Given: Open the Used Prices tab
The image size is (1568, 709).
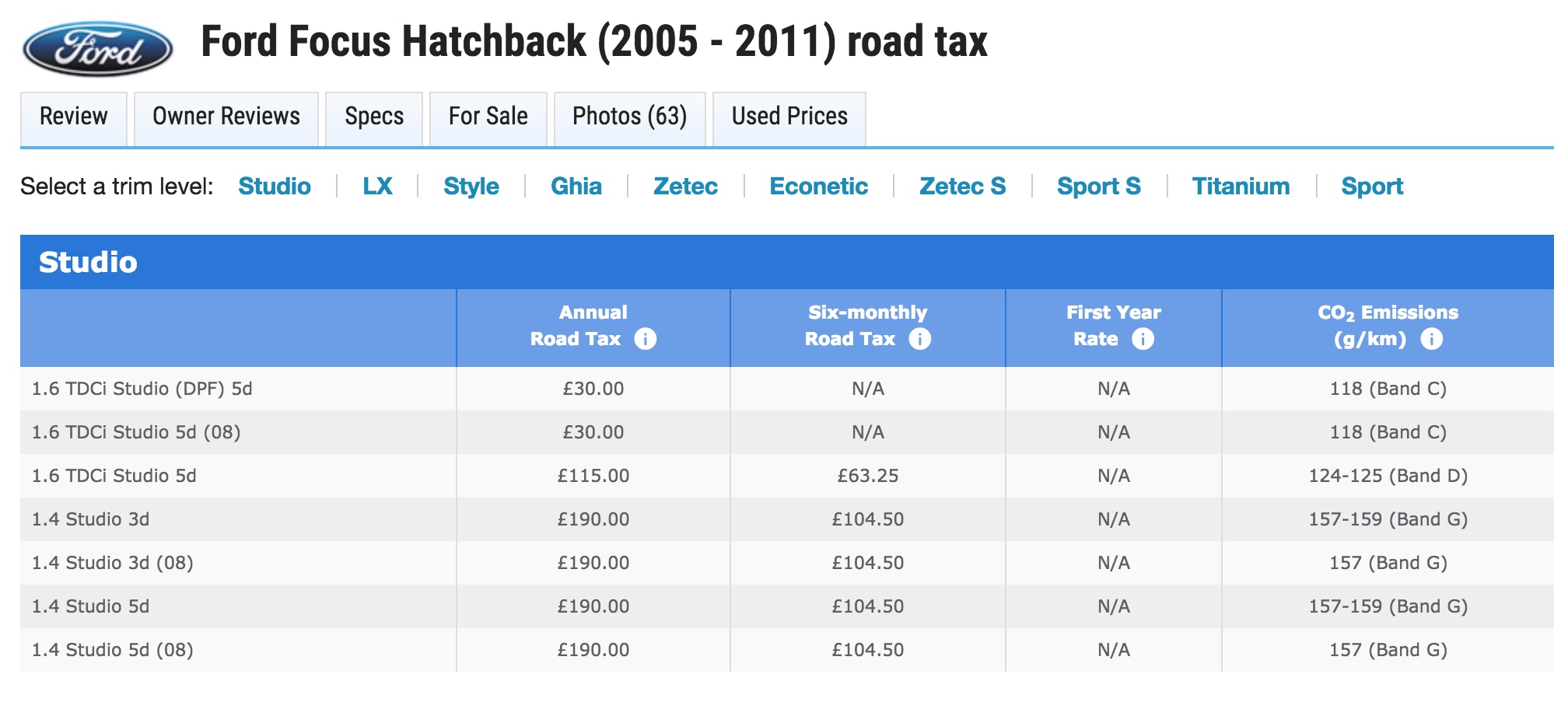Looking at the screenshot, I should click(x=789, y=117).
